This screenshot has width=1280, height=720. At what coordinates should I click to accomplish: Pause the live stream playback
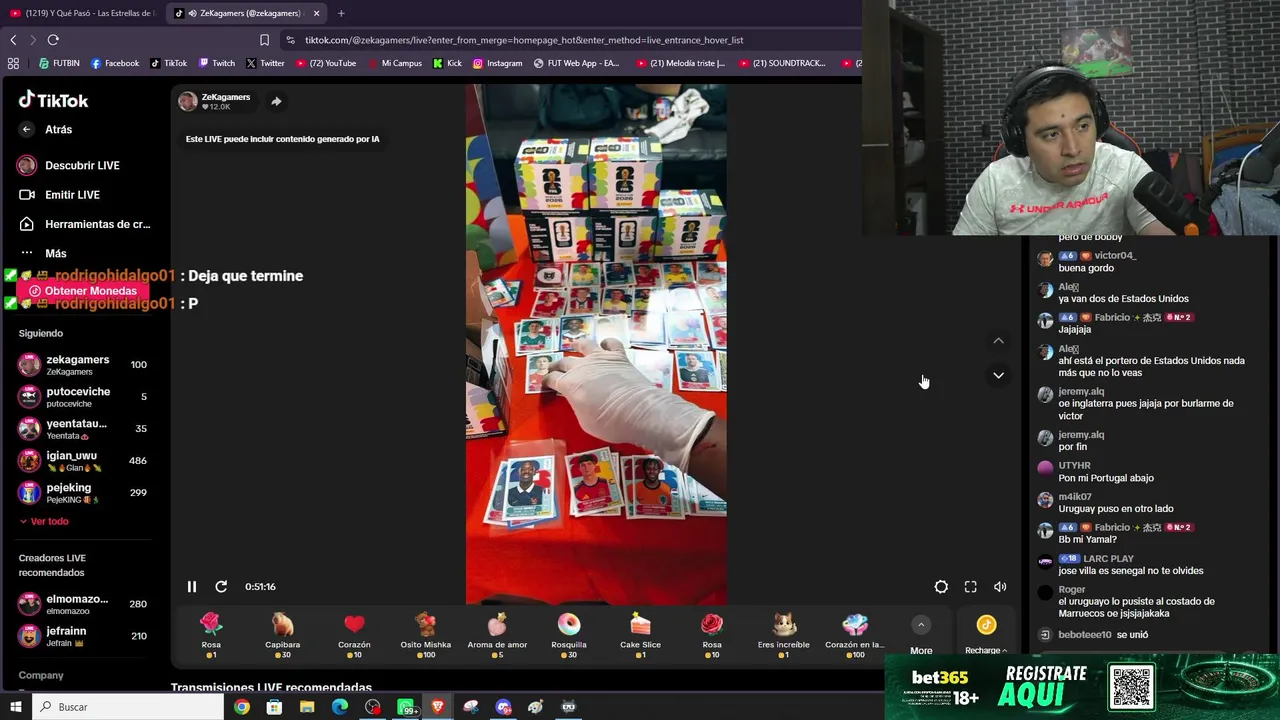pos(192,587)
